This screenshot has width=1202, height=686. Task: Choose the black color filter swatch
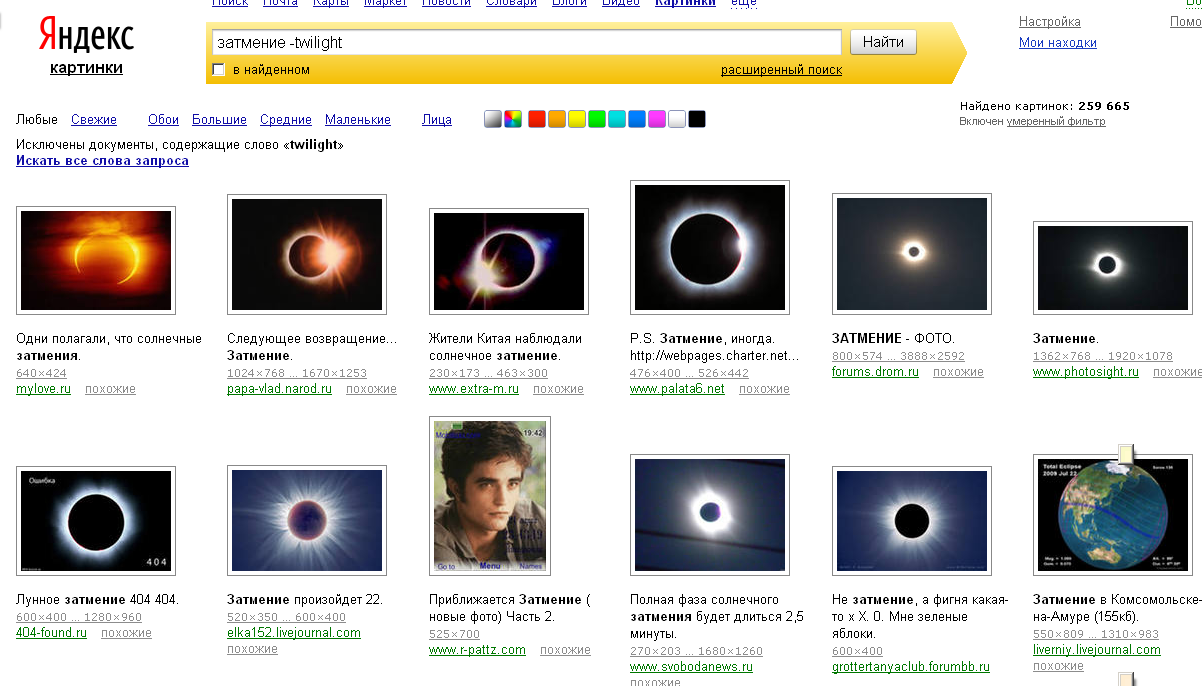pos(697,119)
